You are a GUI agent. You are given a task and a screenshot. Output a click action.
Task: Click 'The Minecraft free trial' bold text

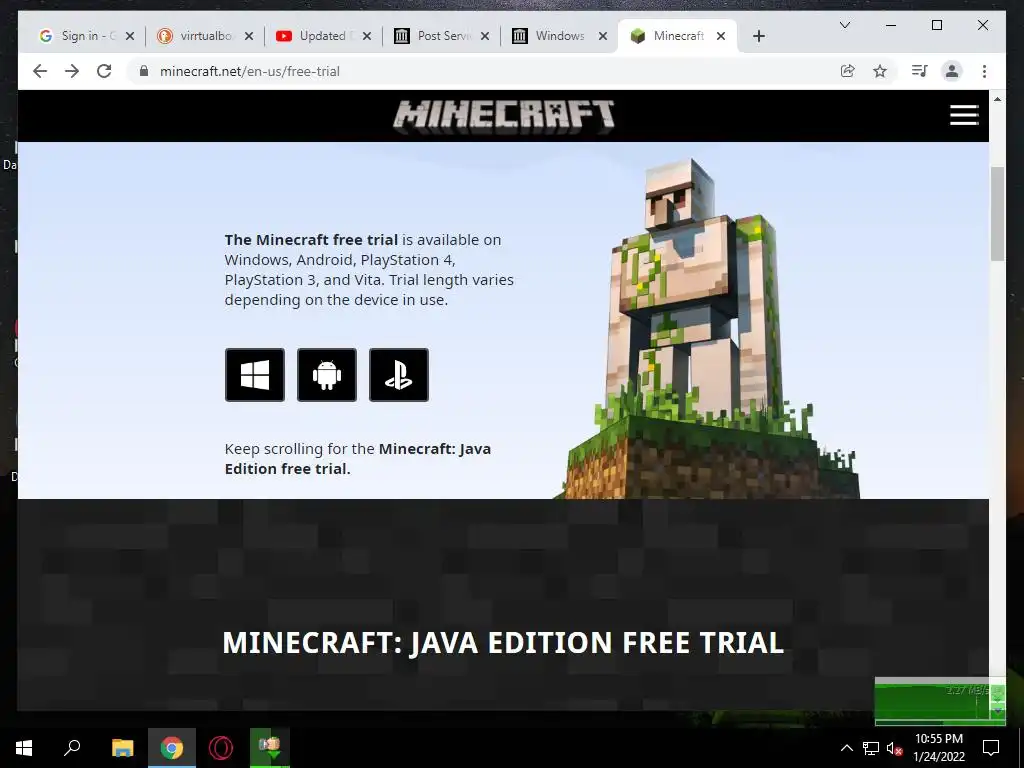[x=311, y=240]
